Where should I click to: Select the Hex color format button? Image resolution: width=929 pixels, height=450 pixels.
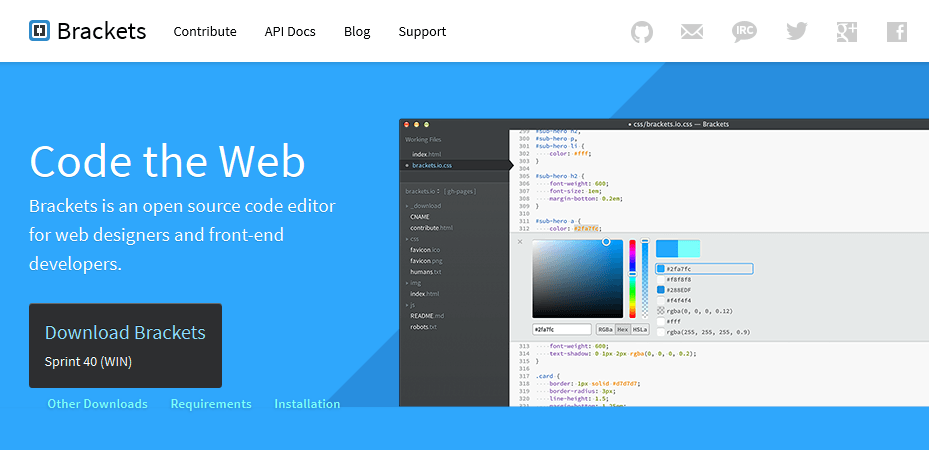tap(623, 329)
